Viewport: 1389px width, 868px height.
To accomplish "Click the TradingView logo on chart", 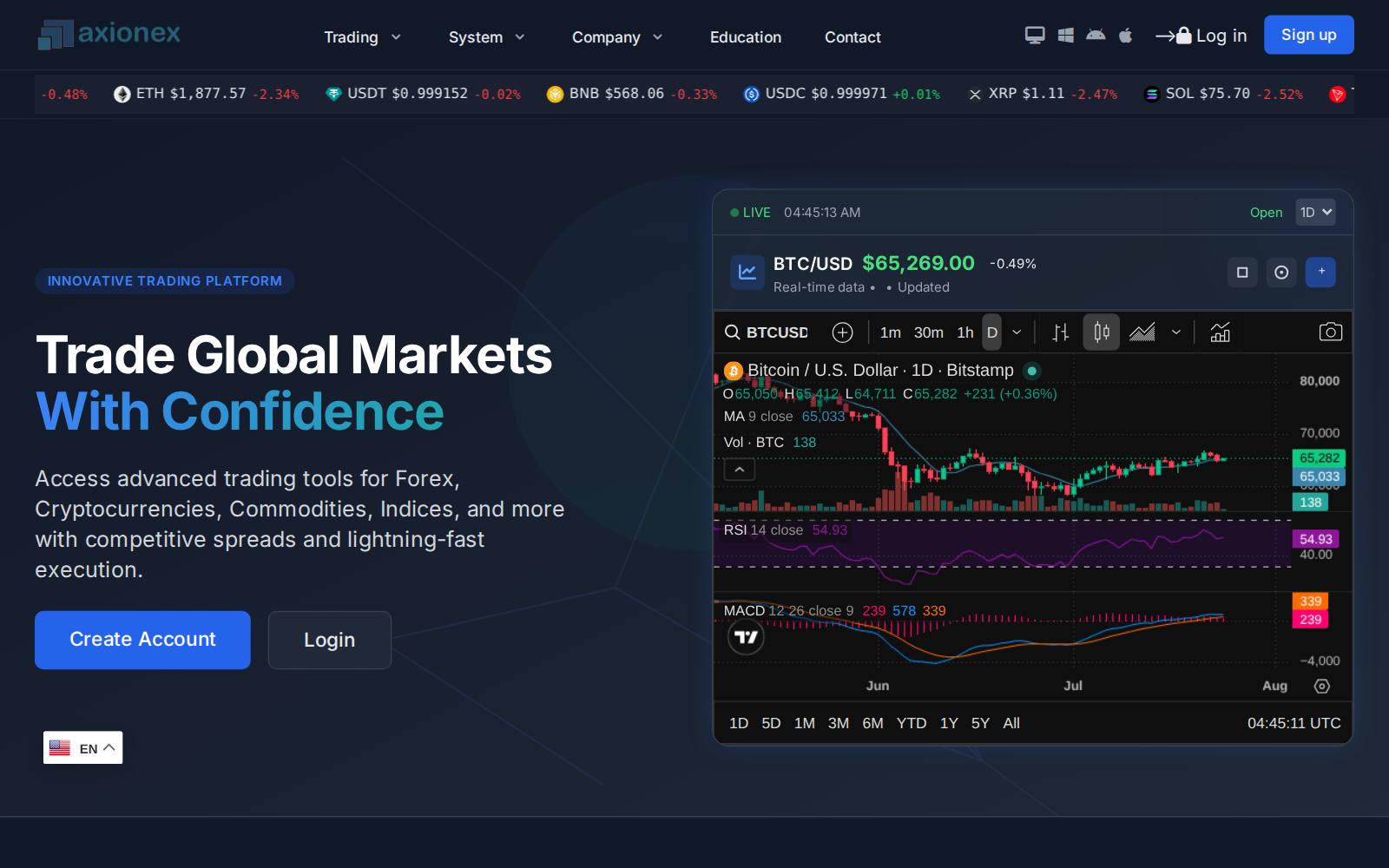I will coord(746,637).
